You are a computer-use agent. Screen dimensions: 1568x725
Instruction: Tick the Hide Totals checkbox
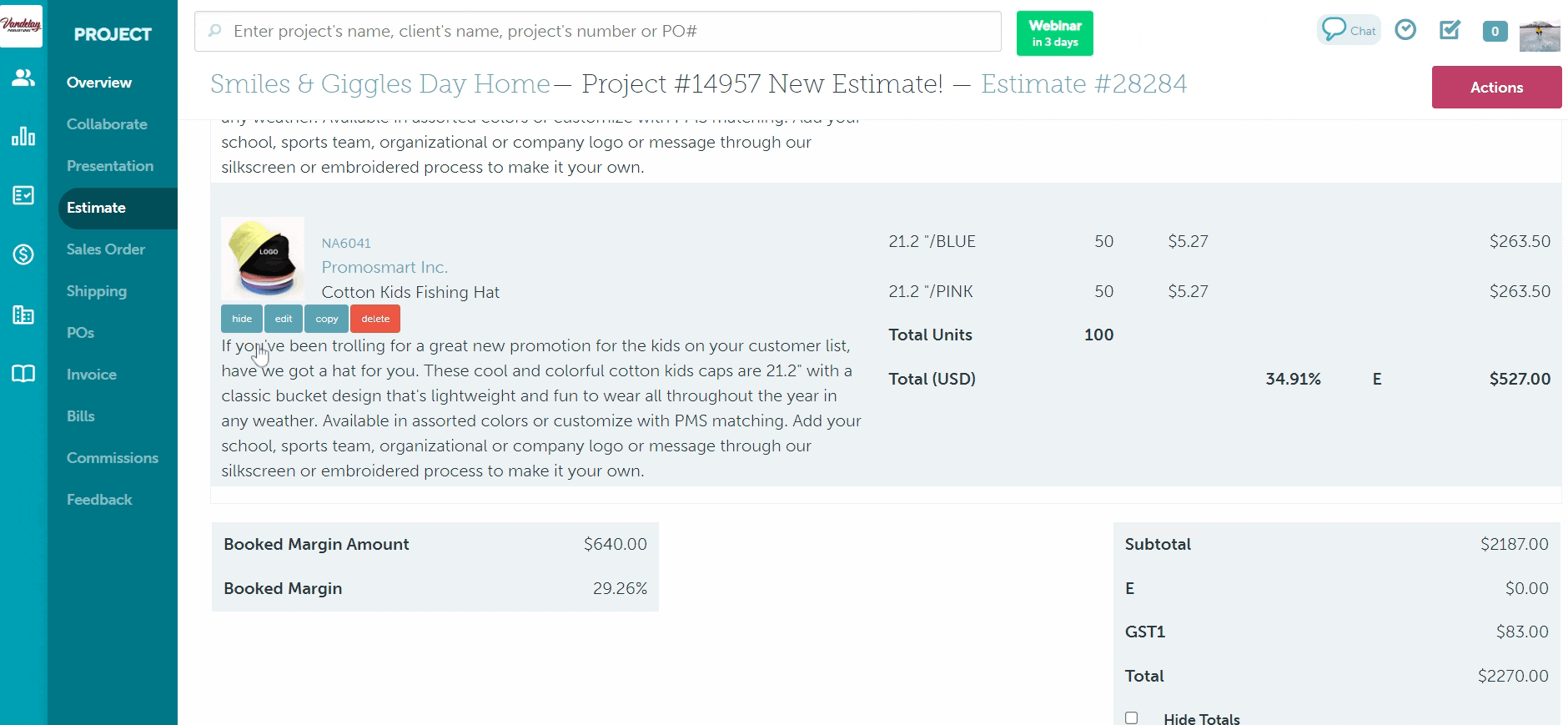[1131, 717]
